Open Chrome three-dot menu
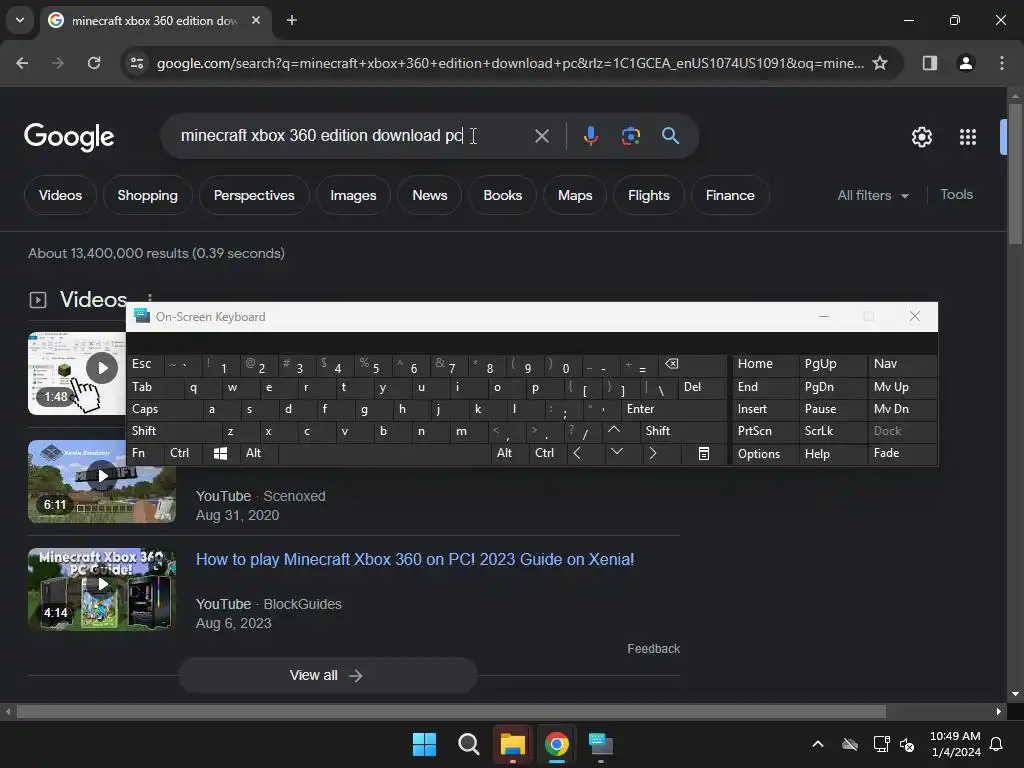 1001,63
